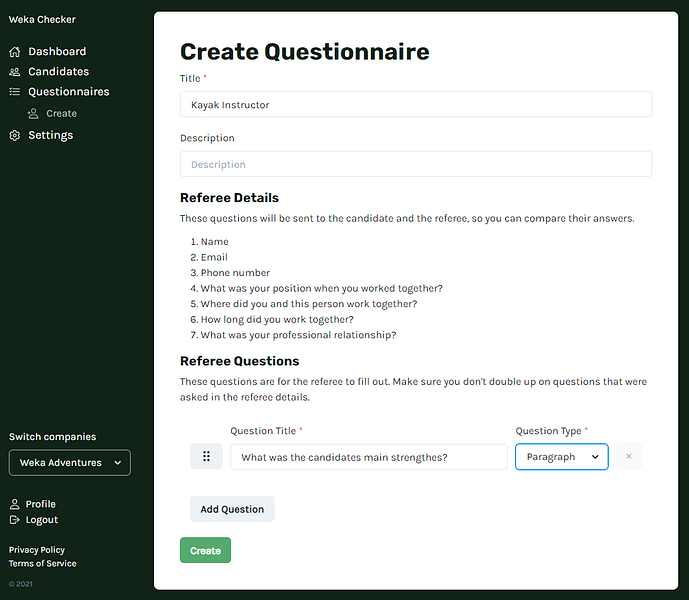Submit with the green Create button
The image size is (689, 600).
(x=205, y=551)
